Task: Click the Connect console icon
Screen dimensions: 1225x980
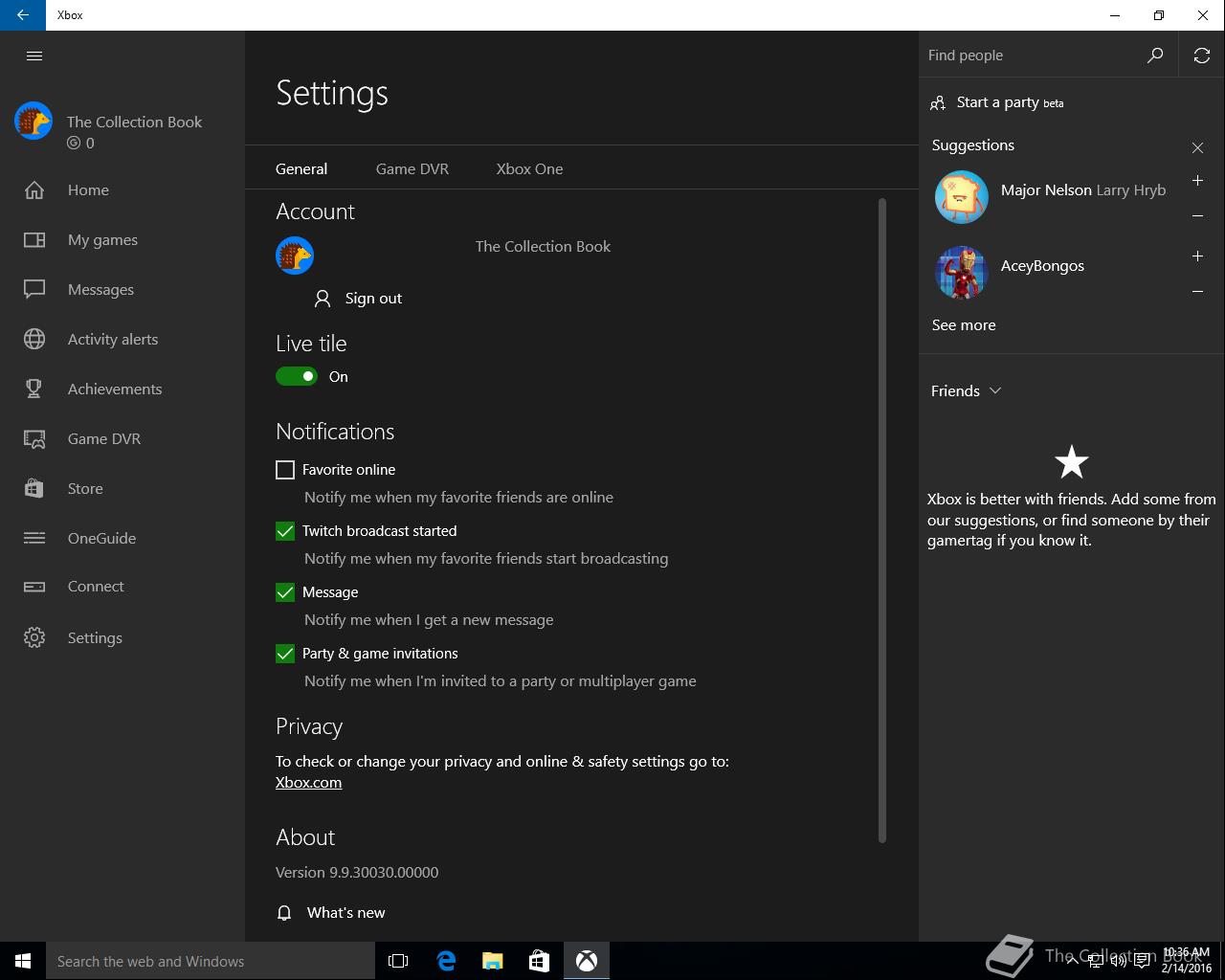Action: [34, 587]
